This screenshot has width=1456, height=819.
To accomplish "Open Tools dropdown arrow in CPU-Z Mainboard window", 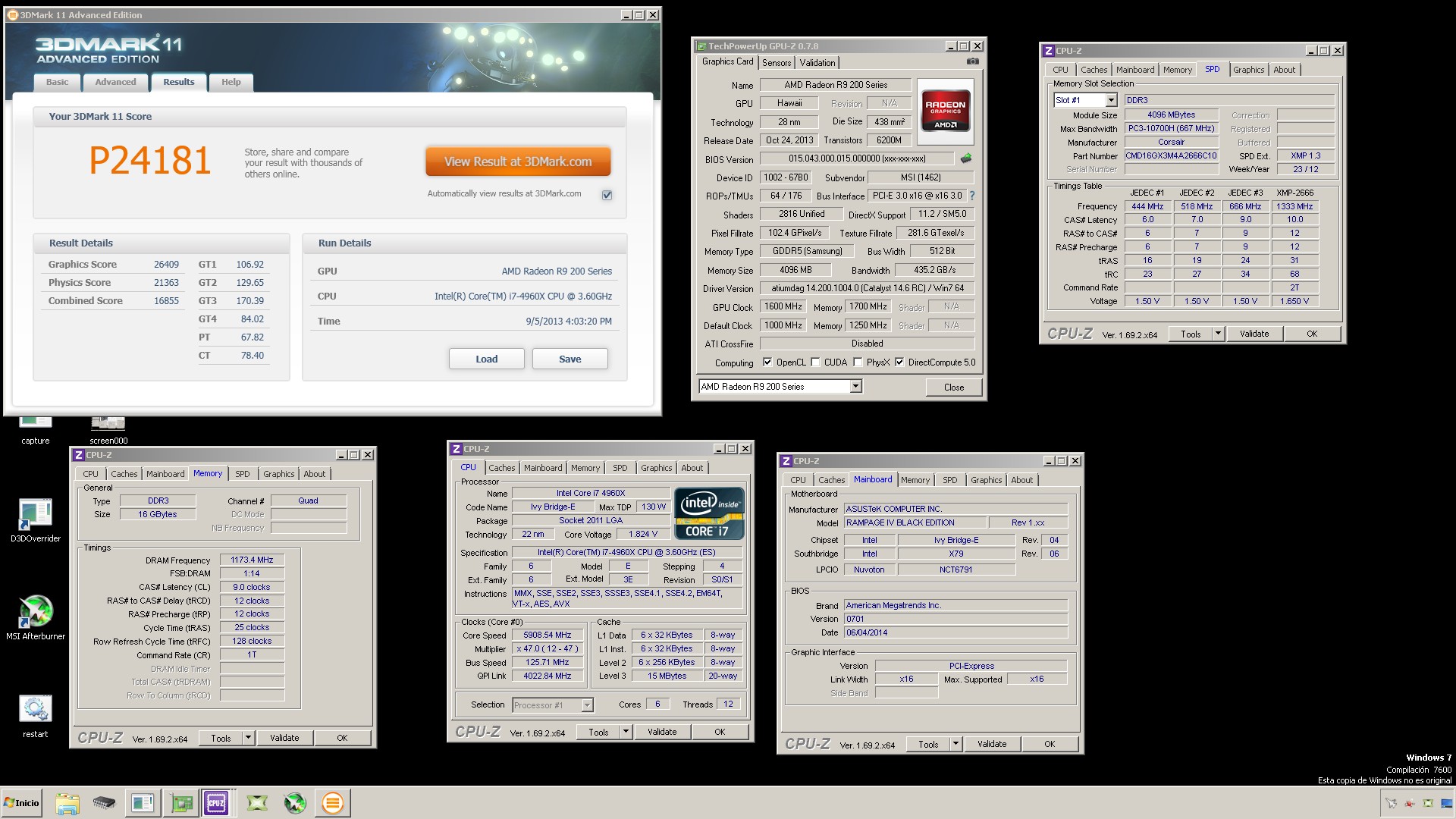I will [955, 744].
